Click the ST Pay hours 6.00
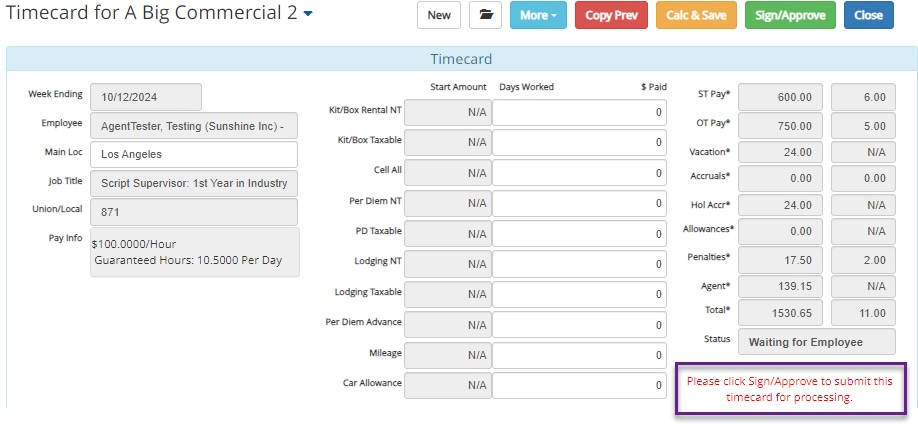Image resolution: width=918 pixels, height=428 pixels. coord(864,97)
